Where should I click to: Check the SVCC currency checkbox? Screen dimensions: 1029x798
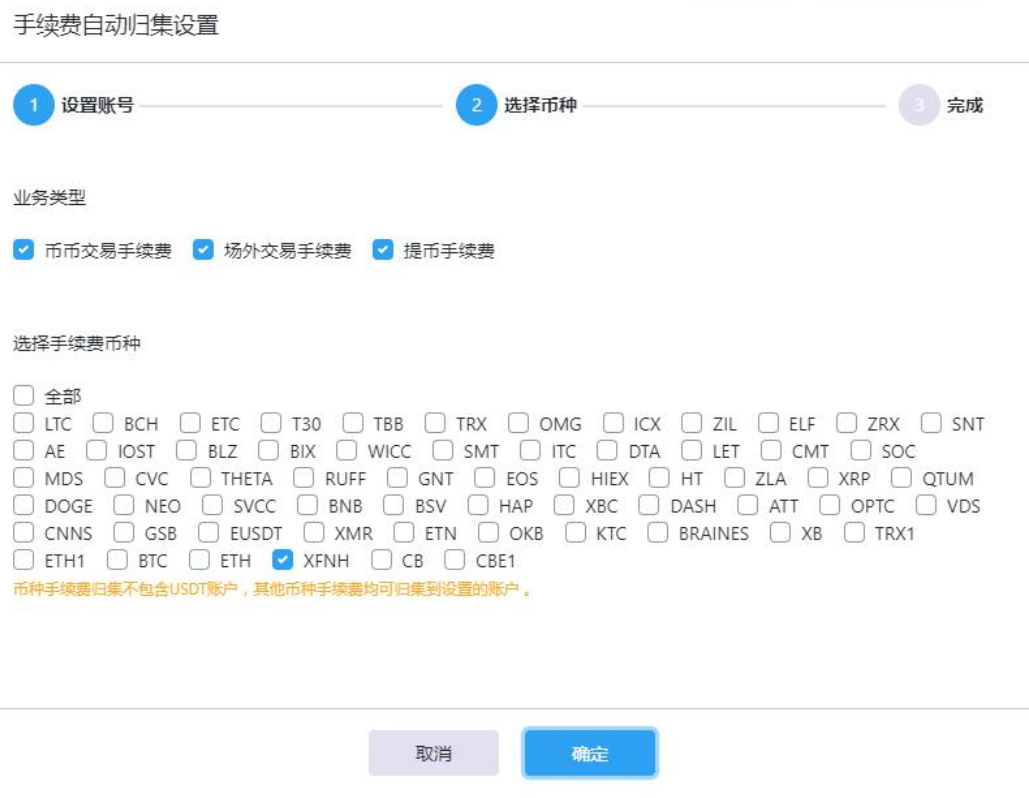(x=213, y=505)
